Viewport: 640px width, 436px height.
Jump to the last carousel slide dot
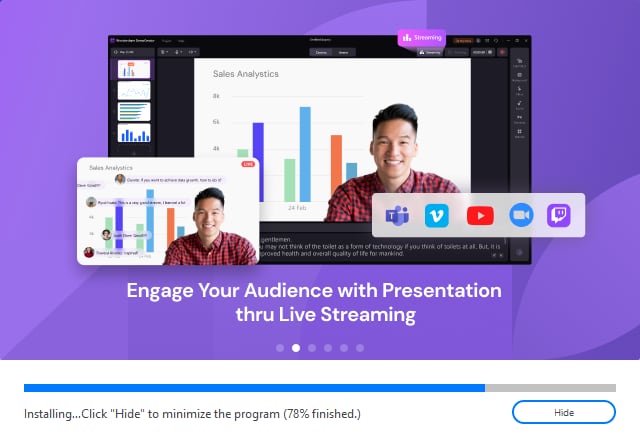[x=360, y=348]
